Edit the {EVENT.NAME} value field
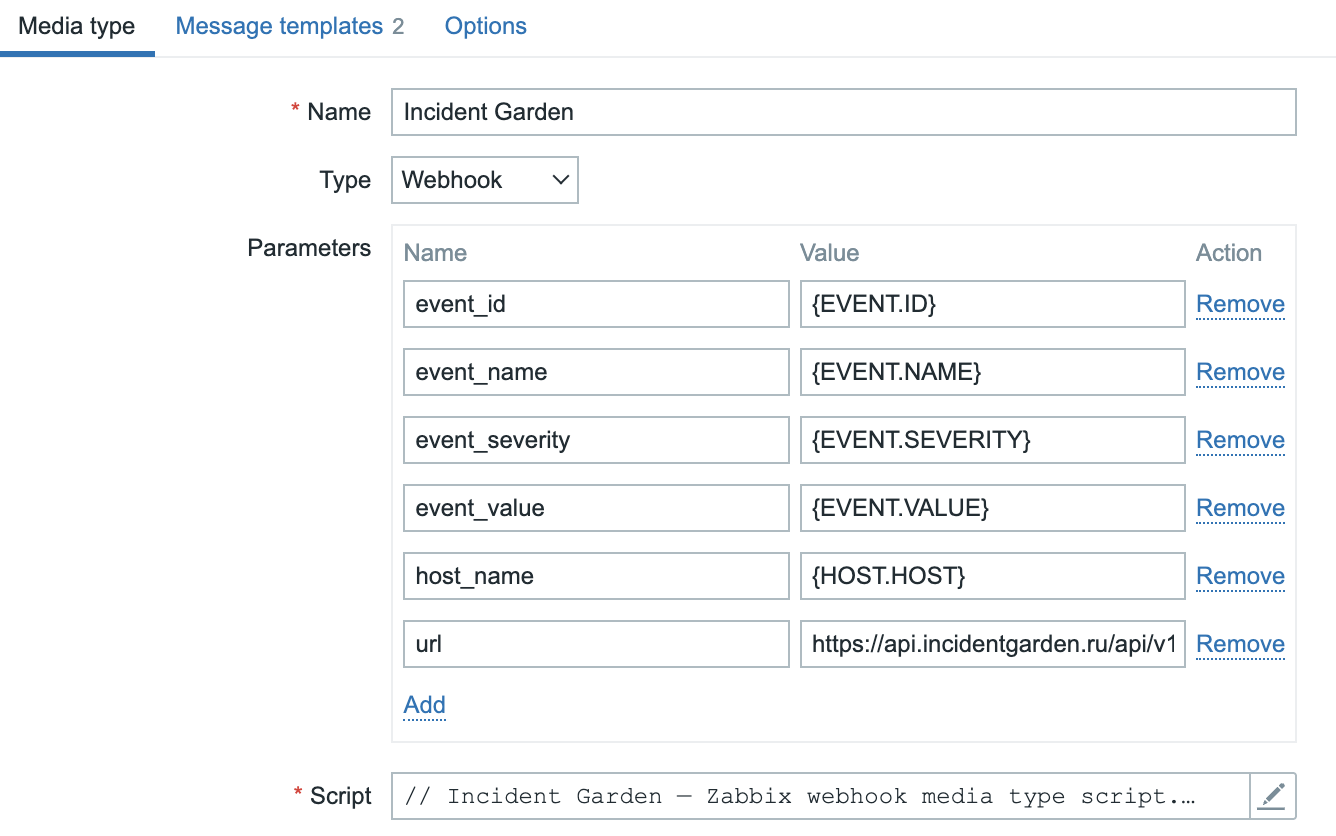This screenshot has width=1336, height=836. point(992,372)
